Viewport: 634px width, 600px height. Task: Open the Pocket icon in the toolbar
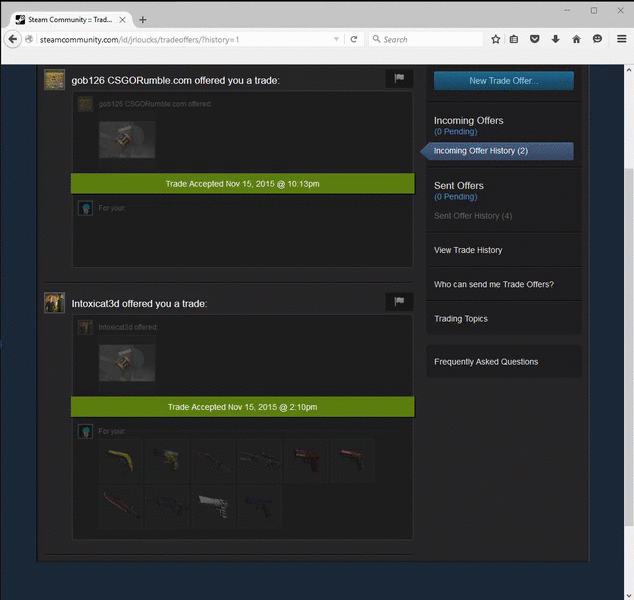[x=535, y=39]
